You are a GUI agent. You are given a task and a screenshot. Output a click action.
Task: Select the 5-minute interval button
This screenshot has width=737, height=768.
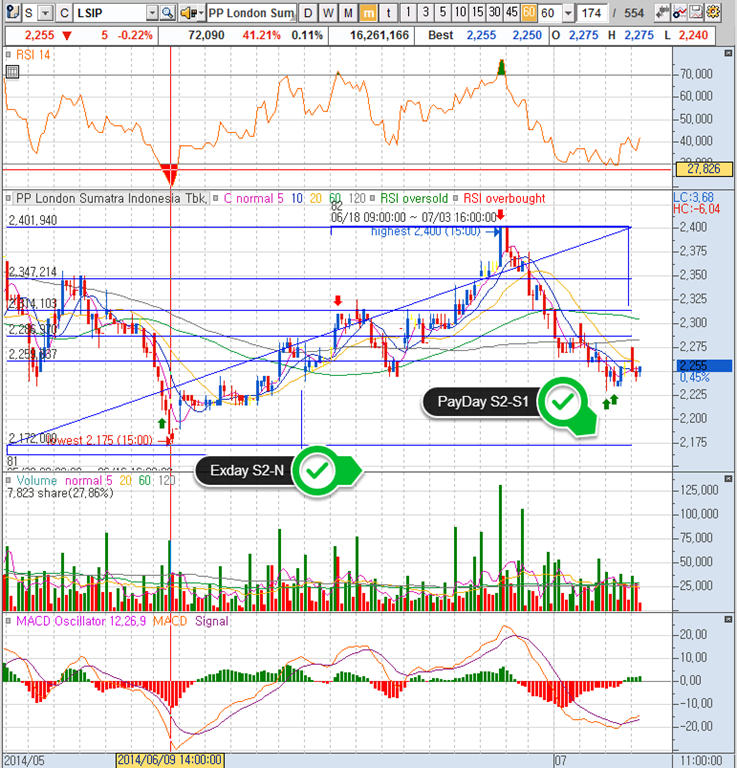click(x=443, y=12)
